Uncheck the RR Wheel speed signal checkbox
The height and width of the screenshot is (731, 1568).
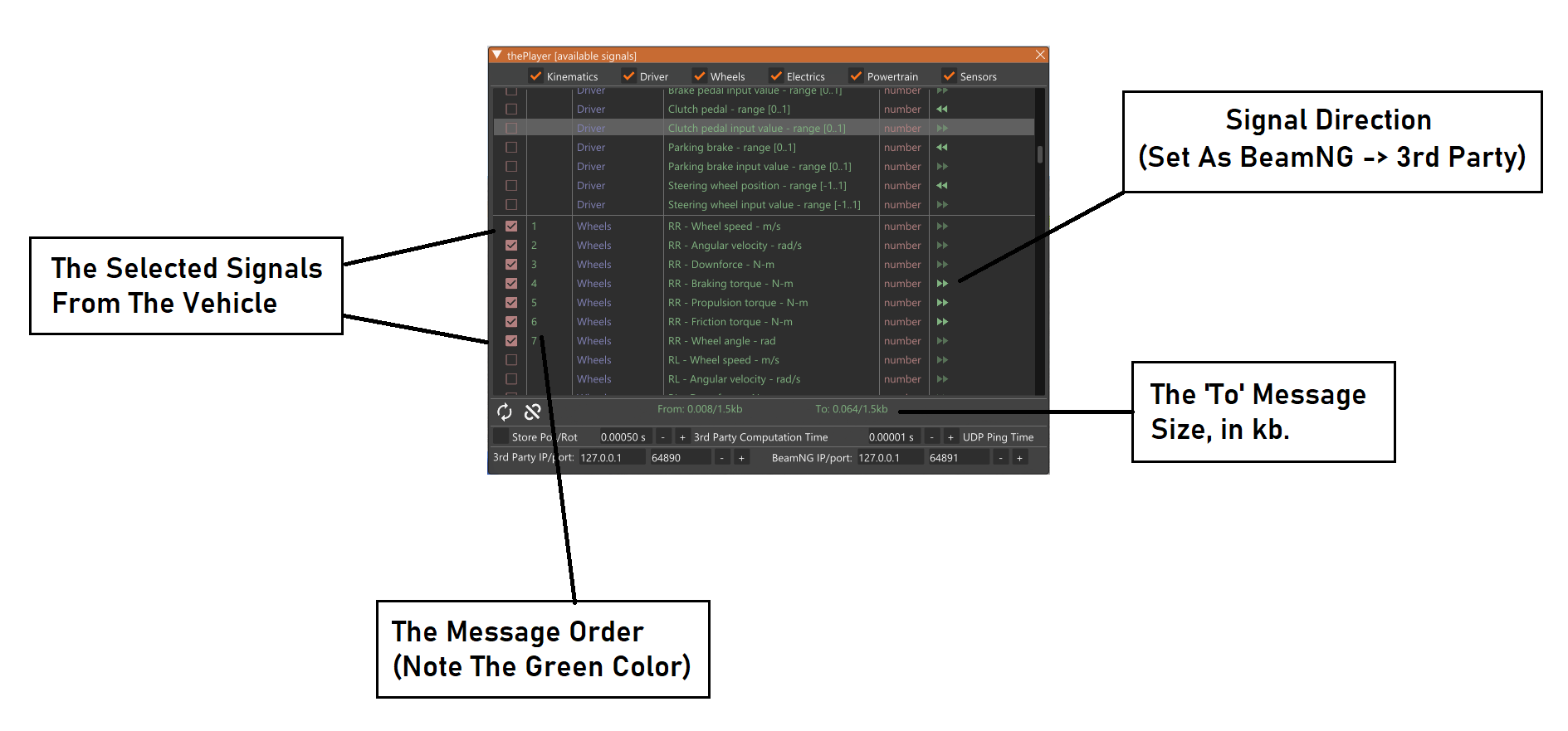click(511, 227)
